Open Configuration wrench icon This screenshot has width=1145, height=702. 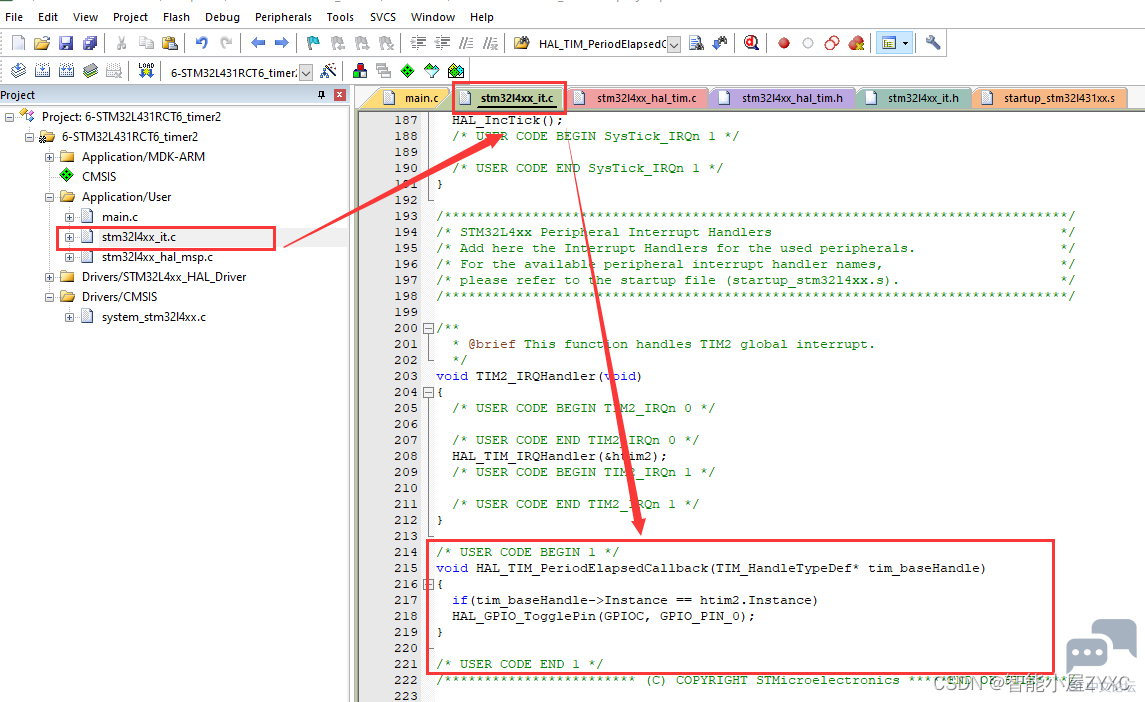click(933, 43)
